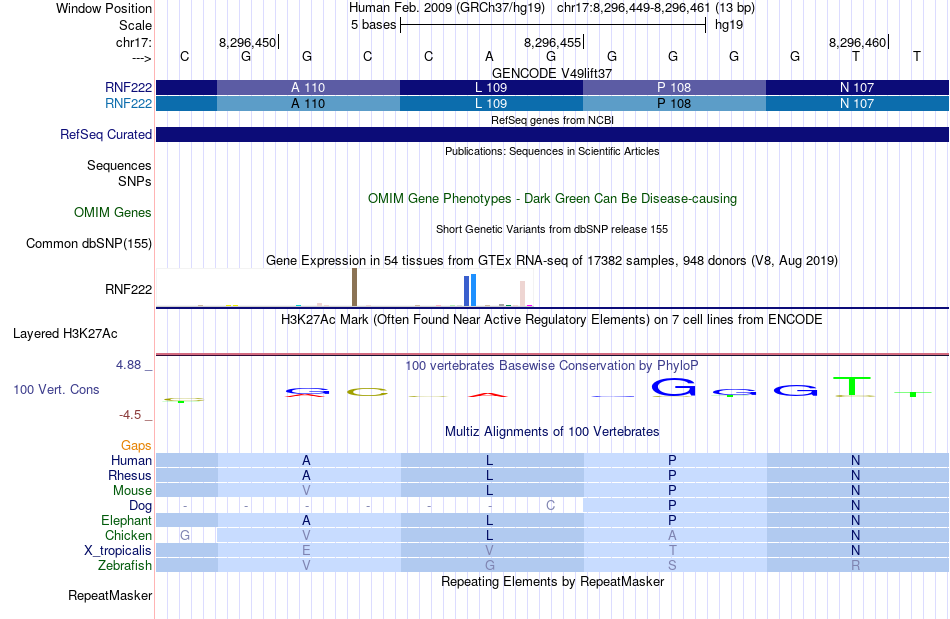Select the Chicken species row label
The height and width of the screenshot is (619, 950).
point(128,535)
